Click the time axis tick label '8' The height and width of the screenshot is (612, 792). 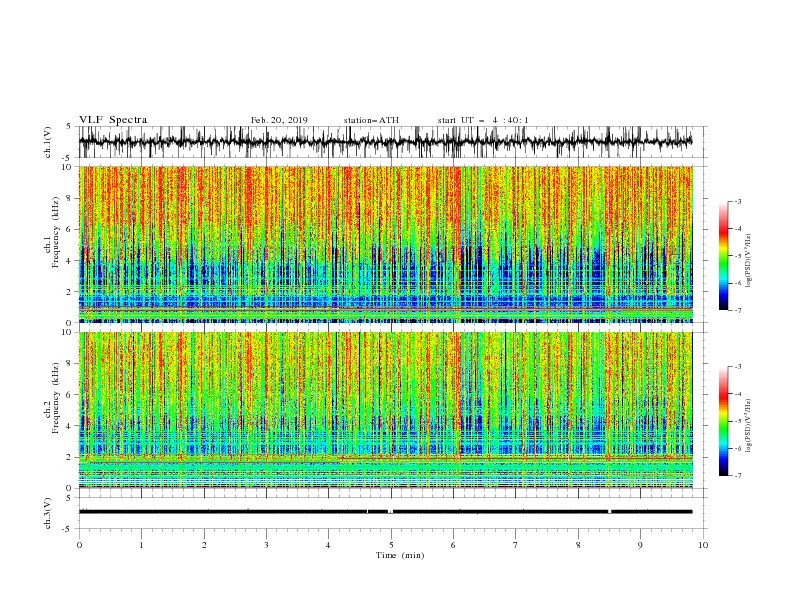tap(578, 545)
